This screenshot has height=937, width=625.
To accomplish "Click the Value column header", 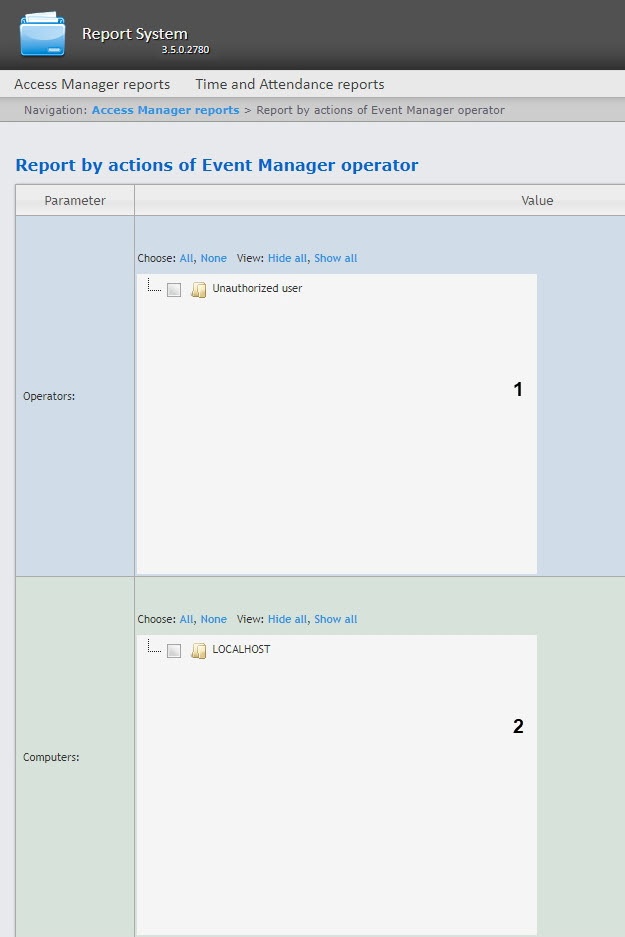I will 537,200.
